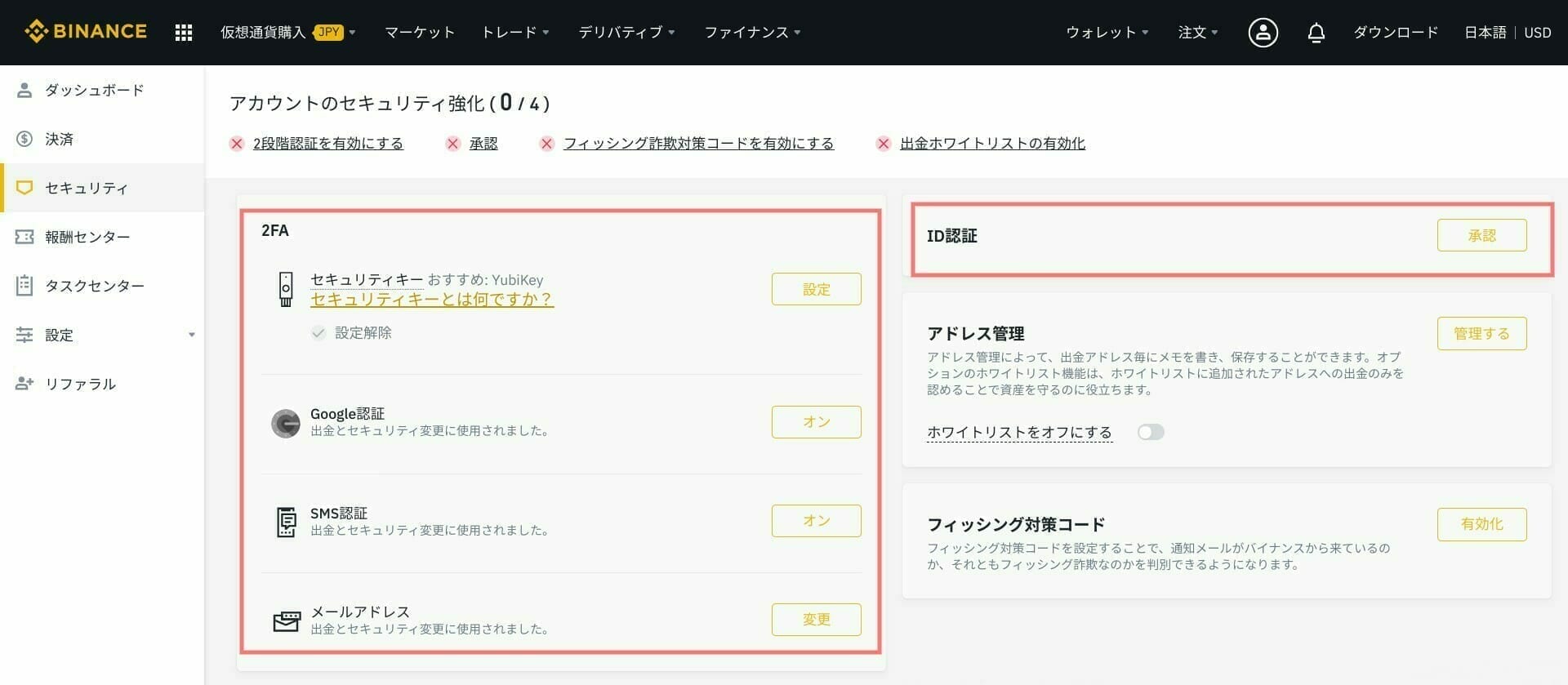Click the ダッシュボード person icon in sidebar

(x=24, y=90)
